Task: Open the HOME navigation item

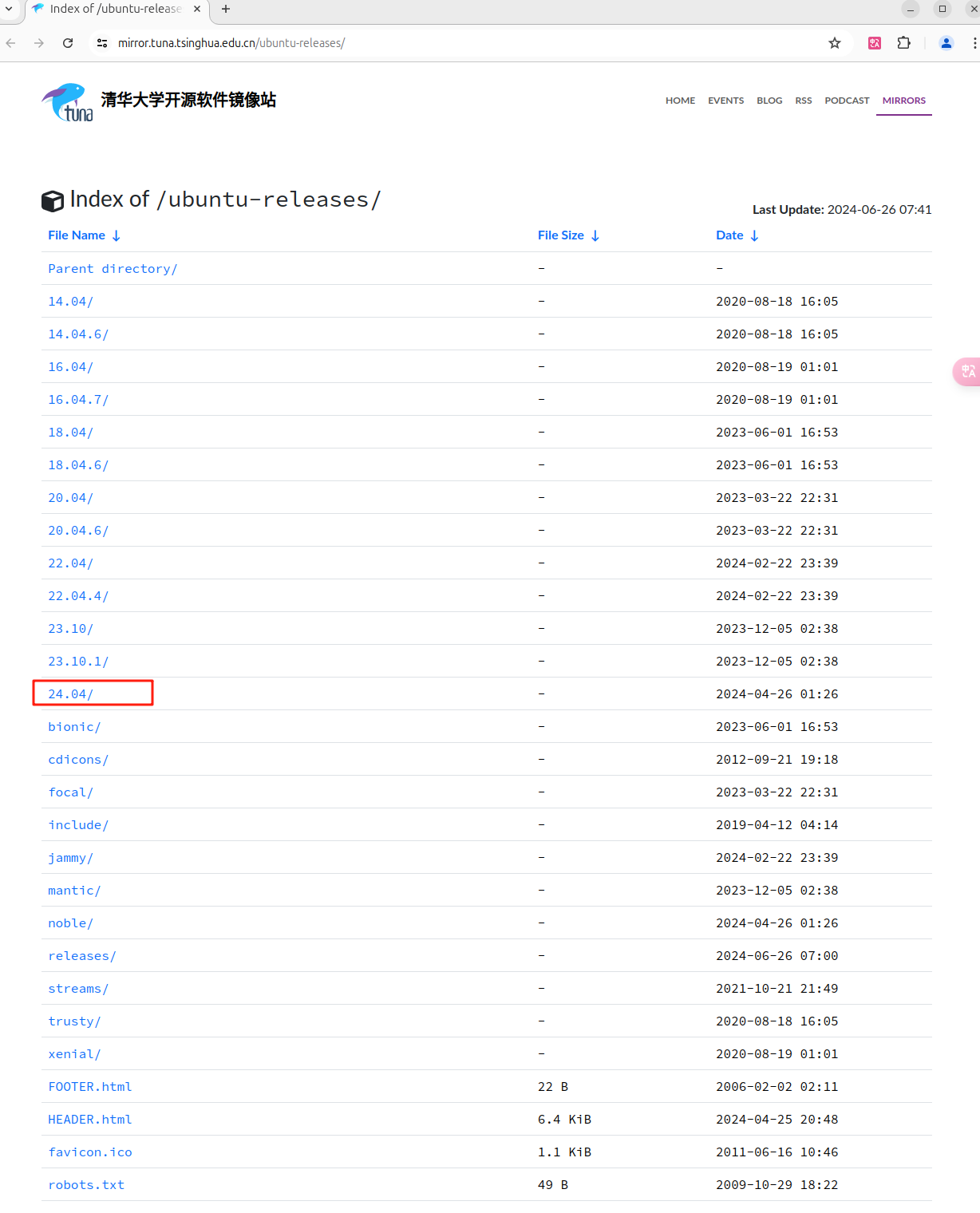Action: [x=680, y=101]
